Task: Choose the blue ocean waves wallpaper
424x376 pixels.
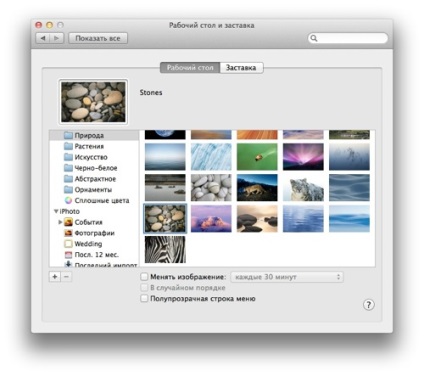Action: pyautogui.click(x=349, y=219)
